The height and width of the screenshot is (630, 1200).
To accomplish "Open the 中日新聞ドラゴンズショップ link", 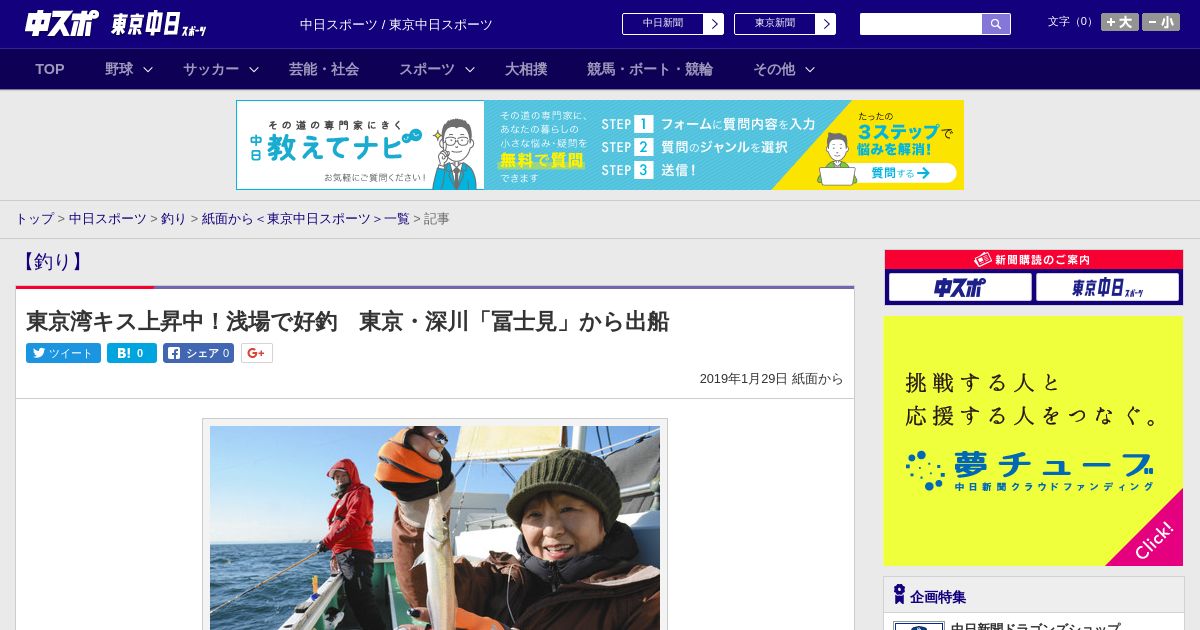I will [1034, 627].
